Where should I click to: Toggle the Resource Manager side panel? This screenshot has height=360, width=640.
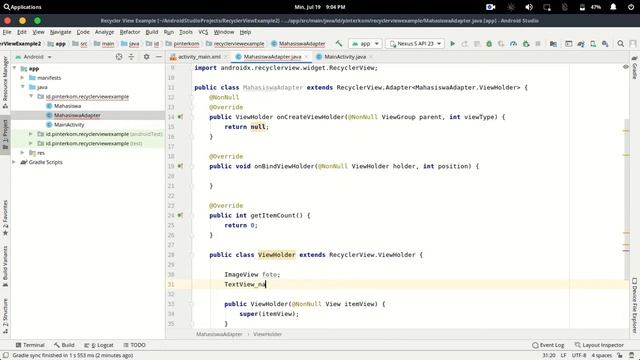tap(5, 83)
